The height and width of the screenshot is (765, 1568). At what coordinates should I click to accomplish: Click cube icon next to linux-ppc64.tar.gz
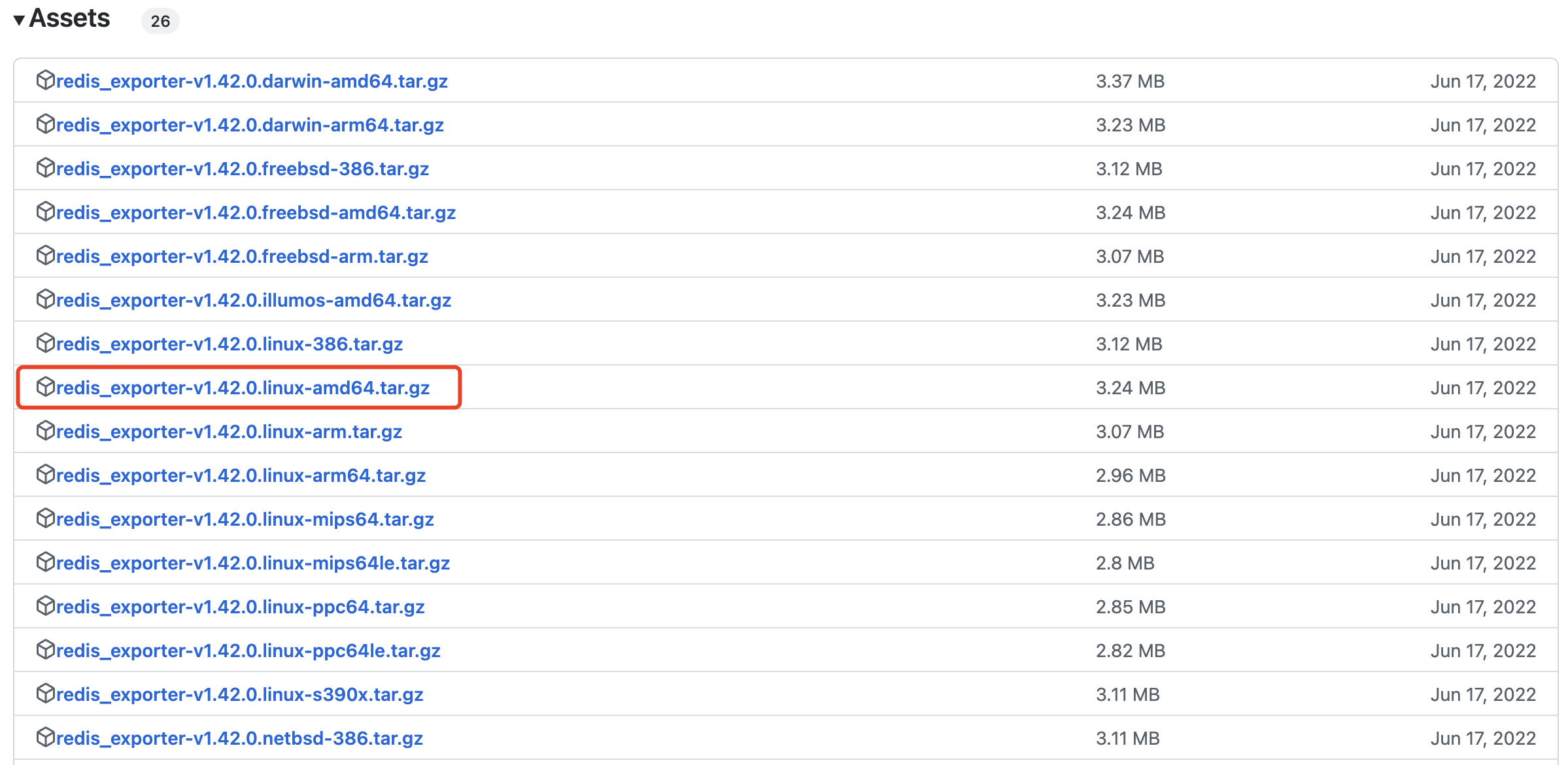(45, 605)
